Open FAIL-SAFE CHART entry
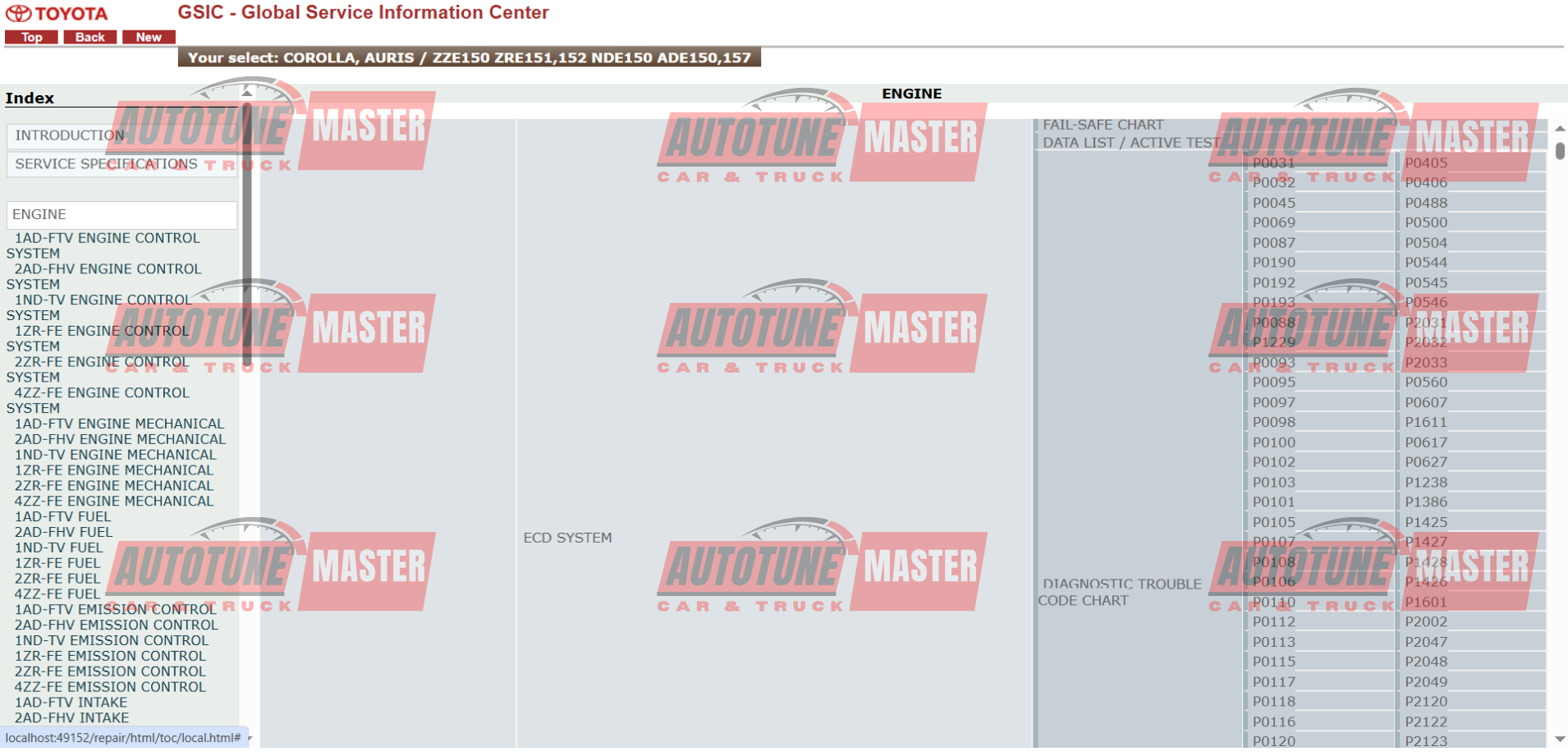The height and width of the screenshot is (756, 1568). click(x=1103, y=126)
